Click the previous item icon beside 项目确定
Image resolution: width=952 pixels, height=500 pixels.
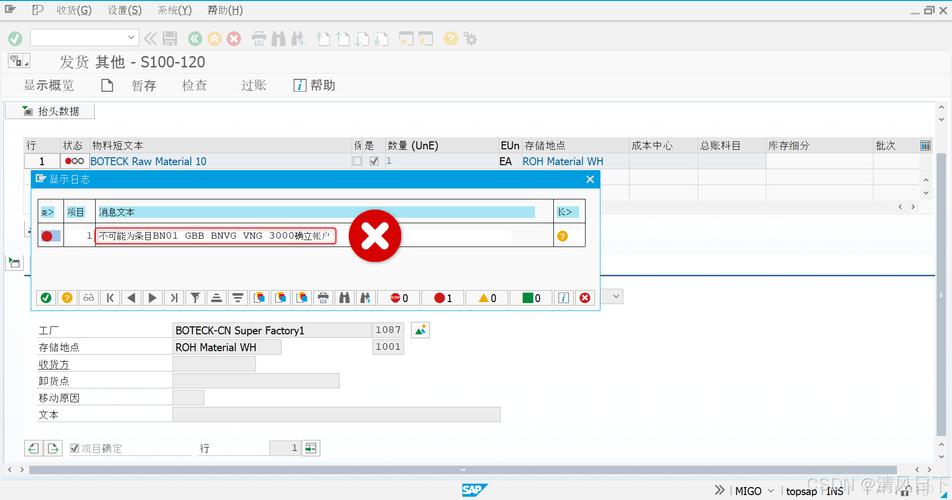coord(33,448)
